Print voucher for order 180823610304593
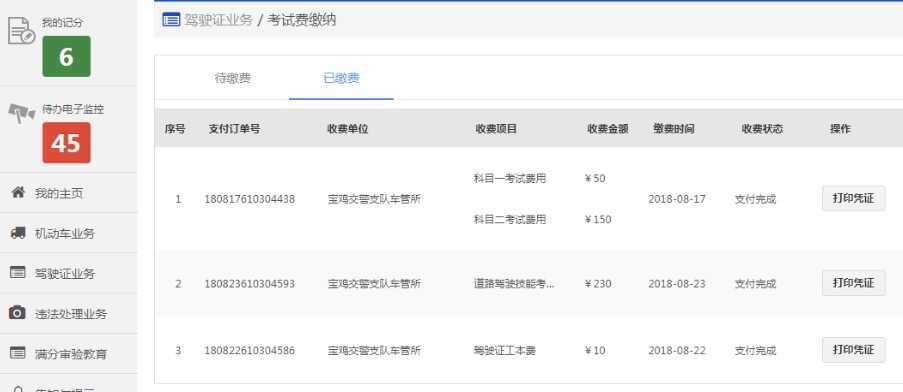The height and width of the screenshot is (392, 903). tap(853, 283)
